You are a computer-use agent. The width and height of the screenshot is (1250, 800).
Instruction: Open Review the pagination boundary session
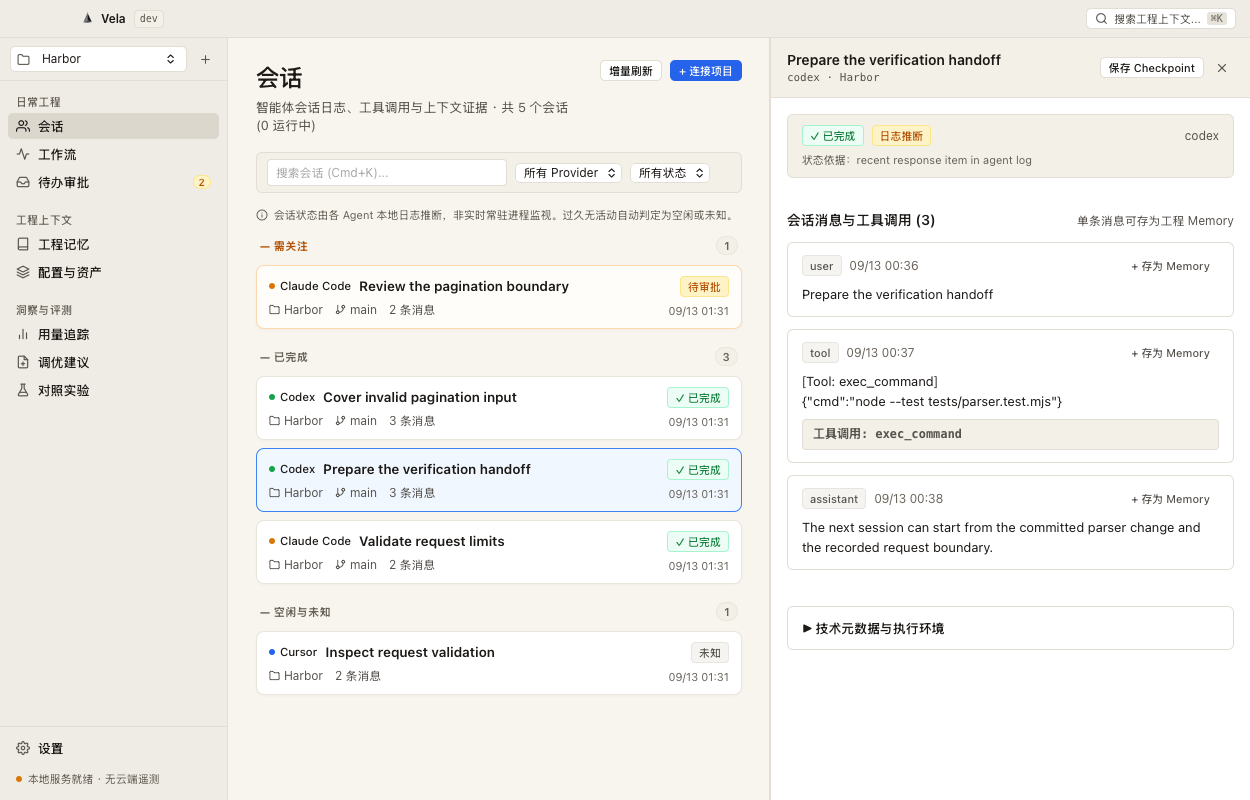click(499, 297)
